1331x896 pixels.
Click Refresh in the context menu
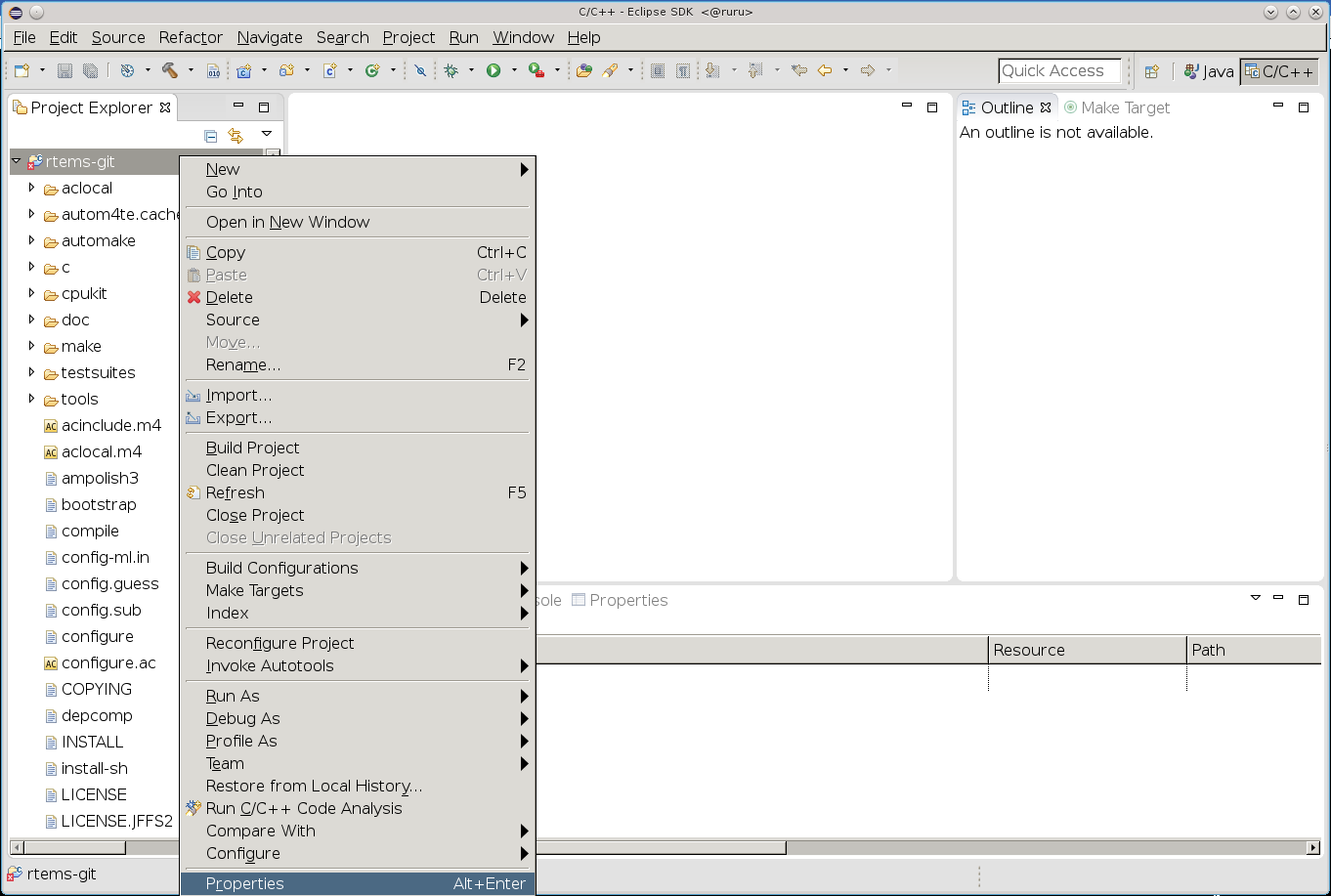[x=235, y=492]
